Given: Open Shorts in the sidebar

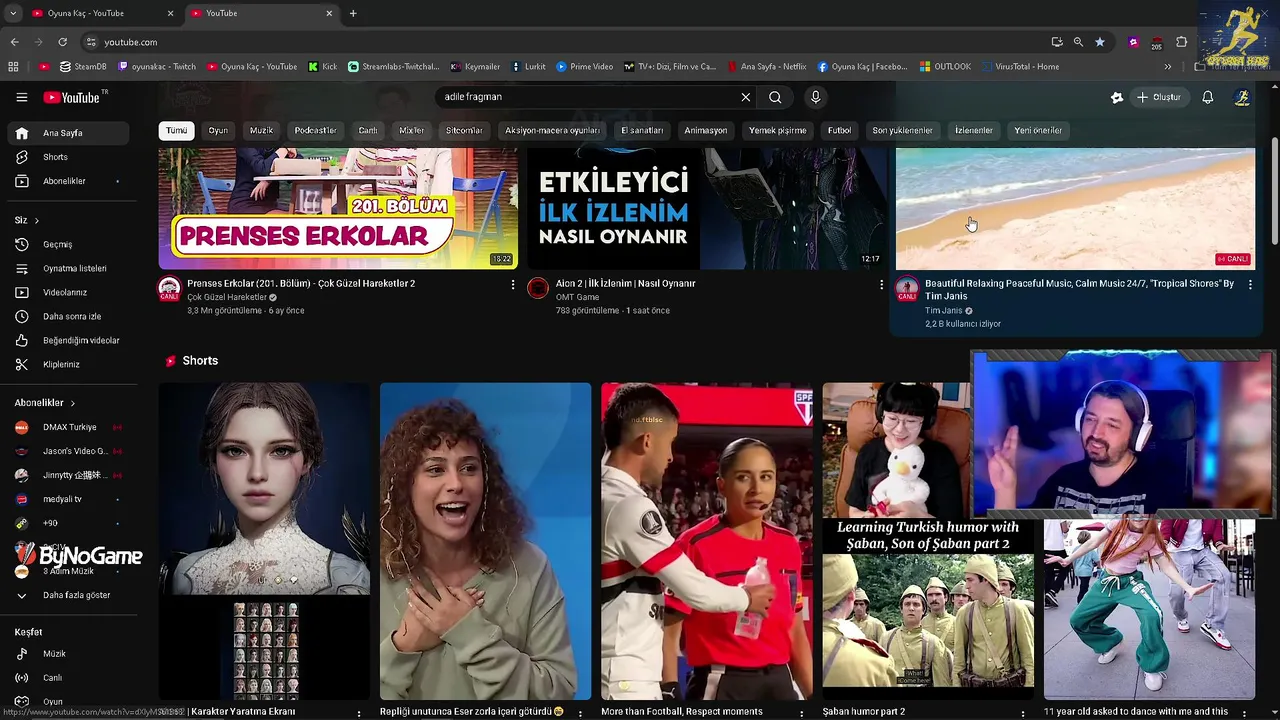Looking at the screenshot, I should pyautogui.click(x=68, y=157).
